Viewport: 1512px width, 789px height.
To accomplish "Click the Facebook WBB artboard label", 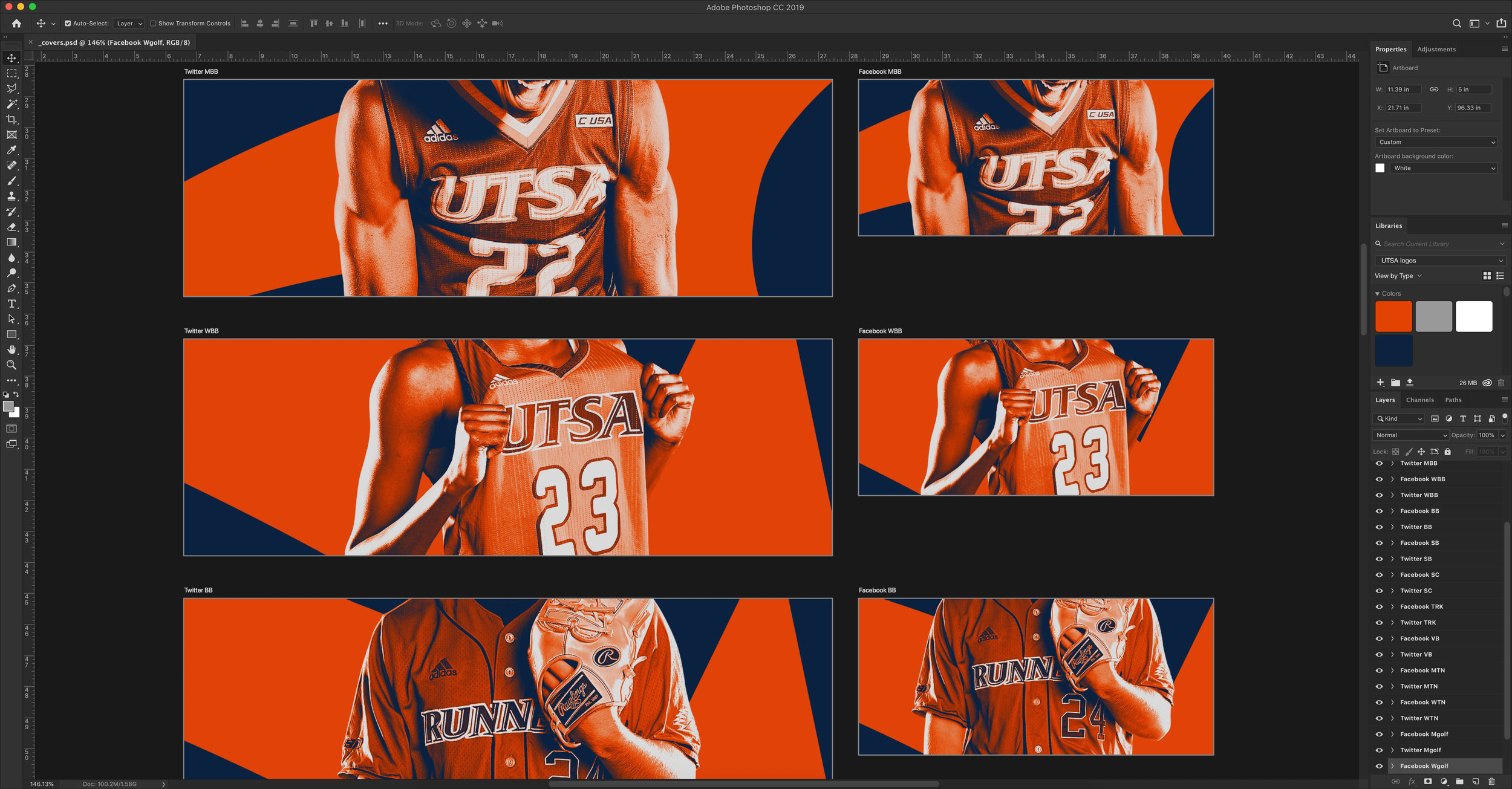I will click(880, 331).
